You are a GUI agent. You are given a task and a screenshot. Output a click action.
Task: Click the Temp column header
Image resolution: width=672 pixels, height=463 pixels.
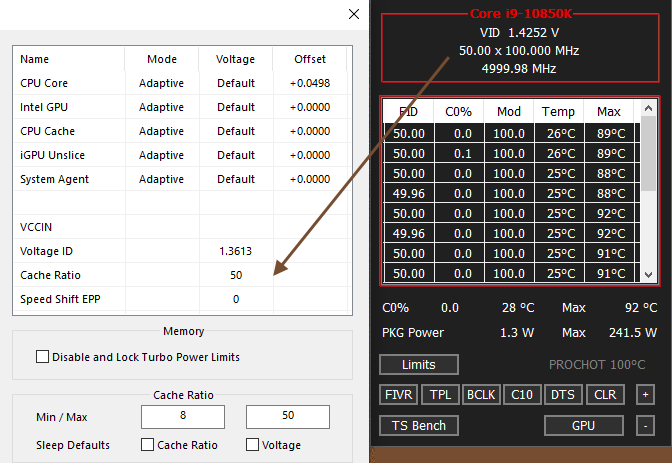tap(558, 111)
